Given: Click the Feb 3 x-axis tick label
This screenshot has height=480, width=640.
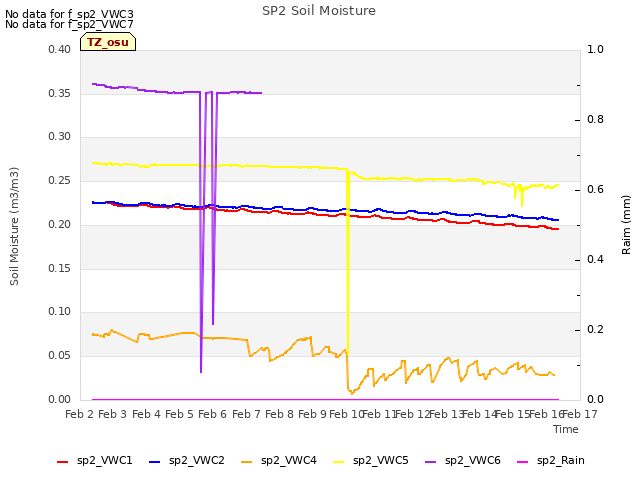Looking at the screenshot, I should [113, 414].
